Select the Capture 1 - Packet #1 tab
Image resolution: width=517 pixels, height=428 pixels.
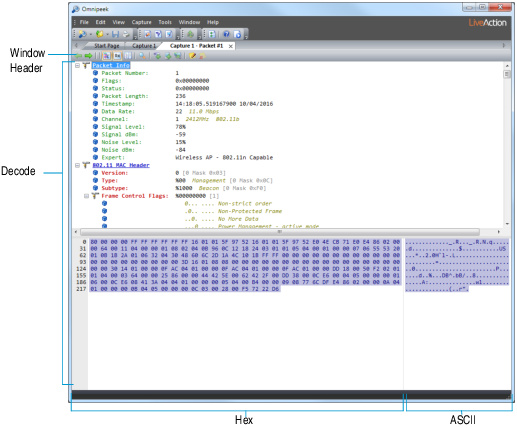click(196, 46)
